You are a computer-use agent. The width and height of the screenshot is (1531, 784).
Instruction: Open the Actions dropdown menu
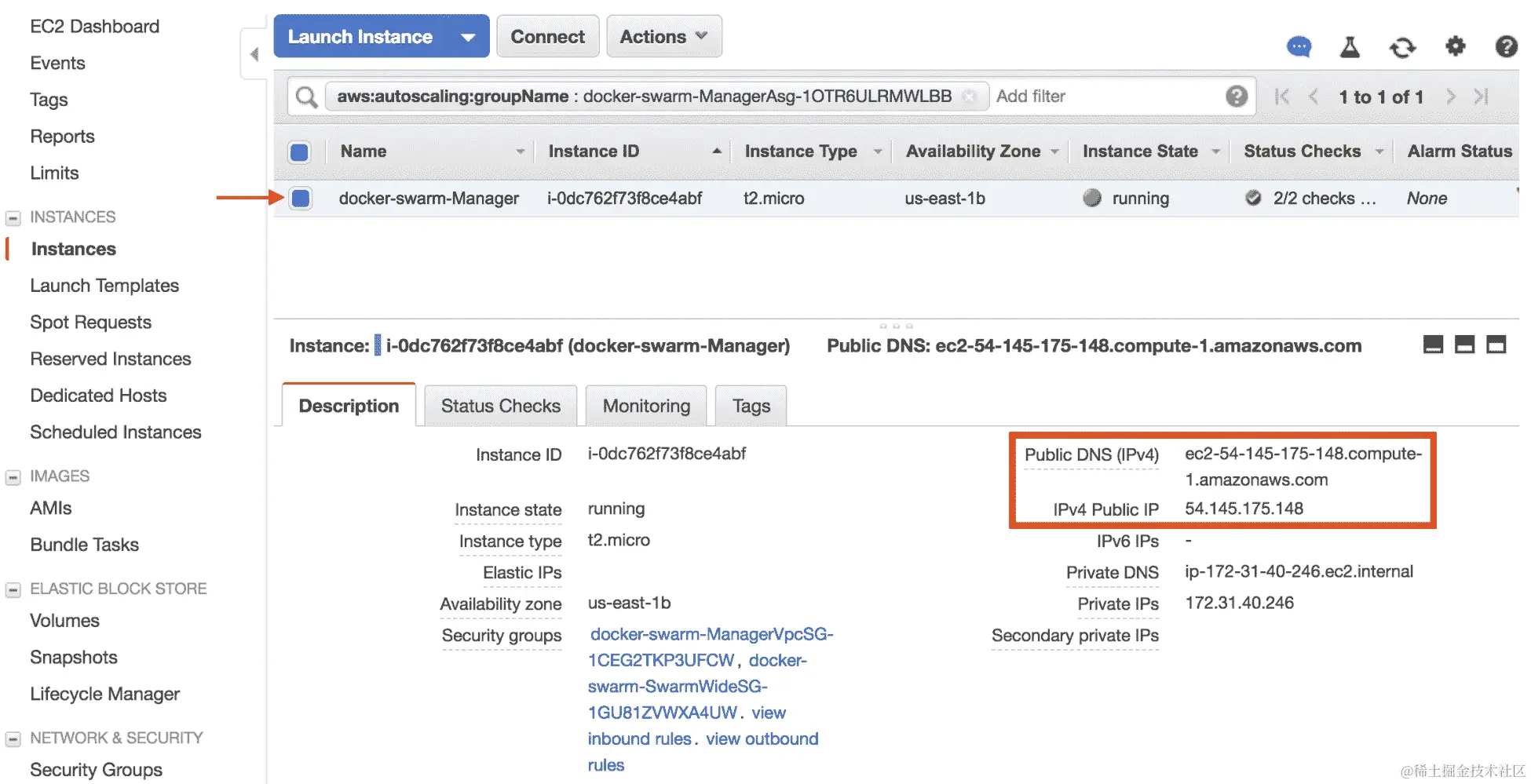tap(663, 37)
